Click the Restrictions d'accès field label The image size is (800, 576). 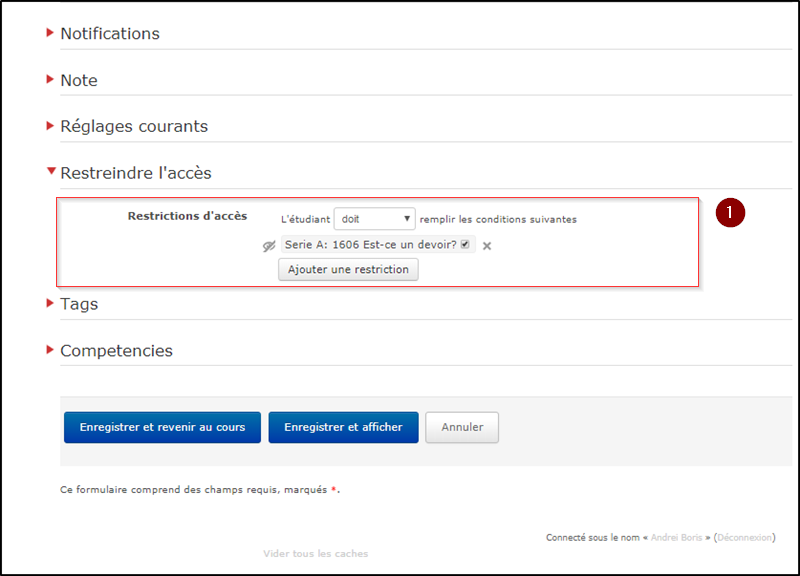(187, 216)
